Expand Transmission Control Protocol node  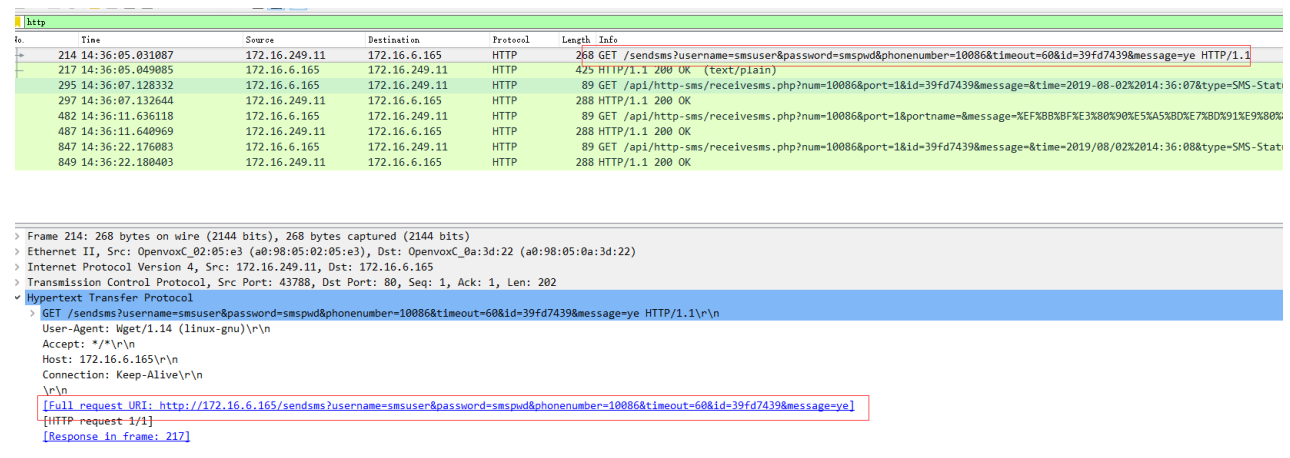coord(19,282)
